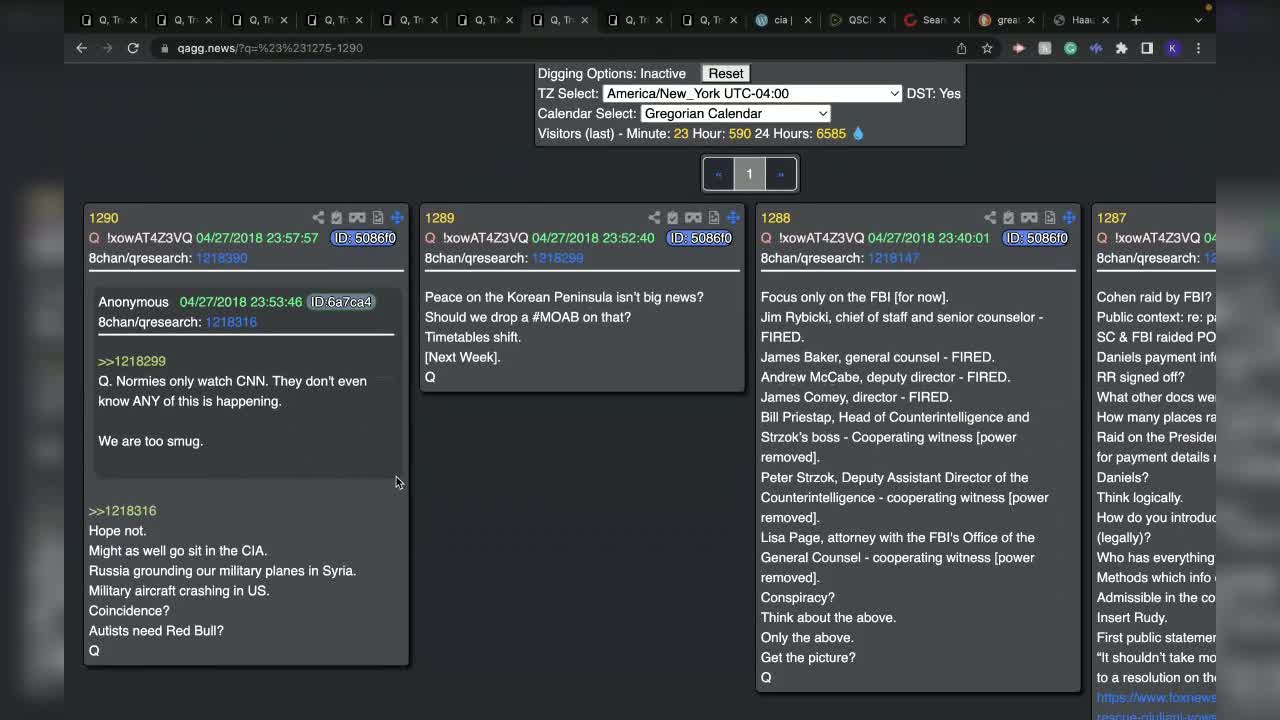Close the cia tab
The height and width of the screenshot is (720, 1280).
pyautogui.click(x=808, y=20)
